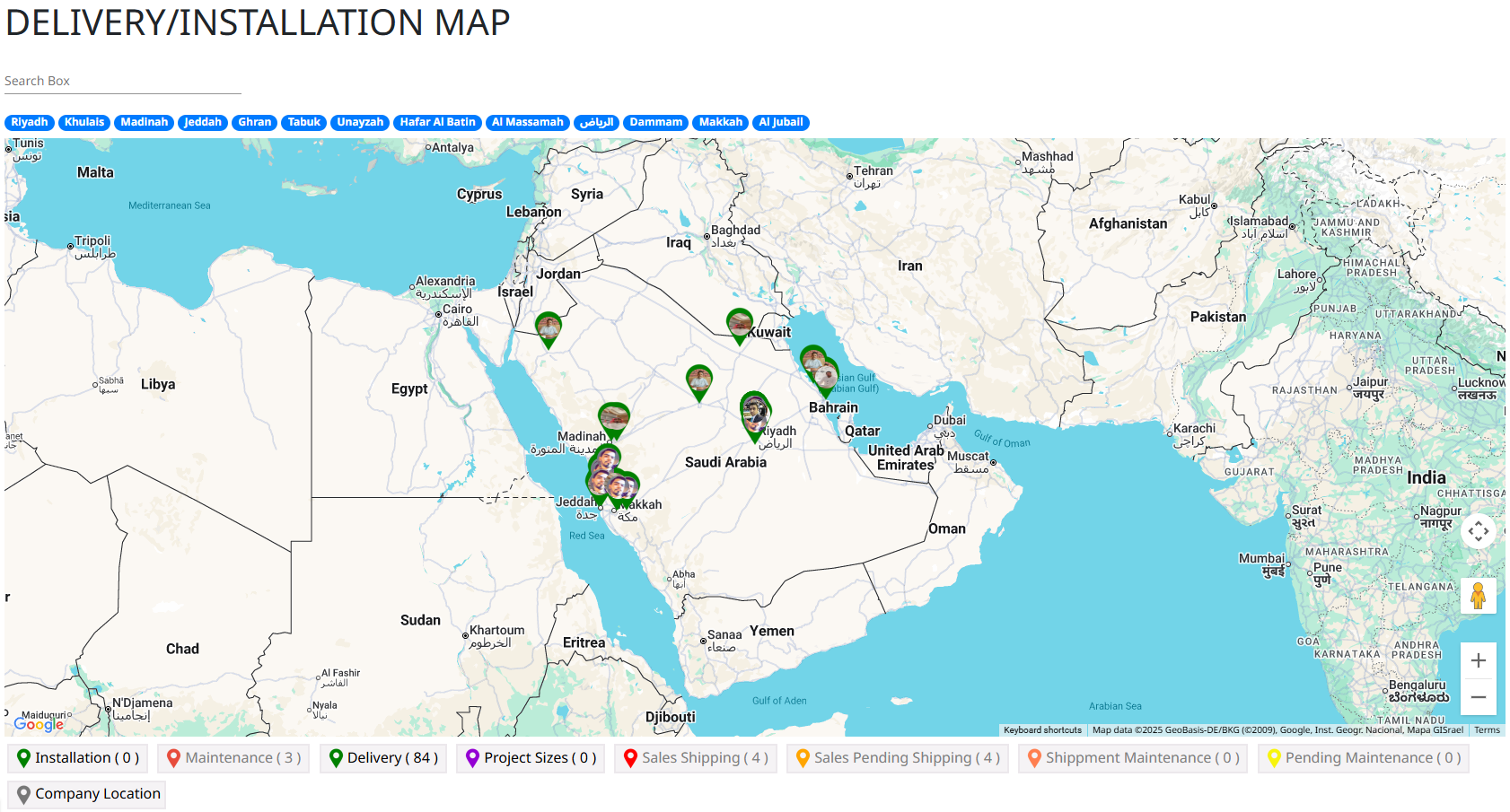Select the Makkah city tag
This screenshot has height=812, width=1510.
[720, 122]
